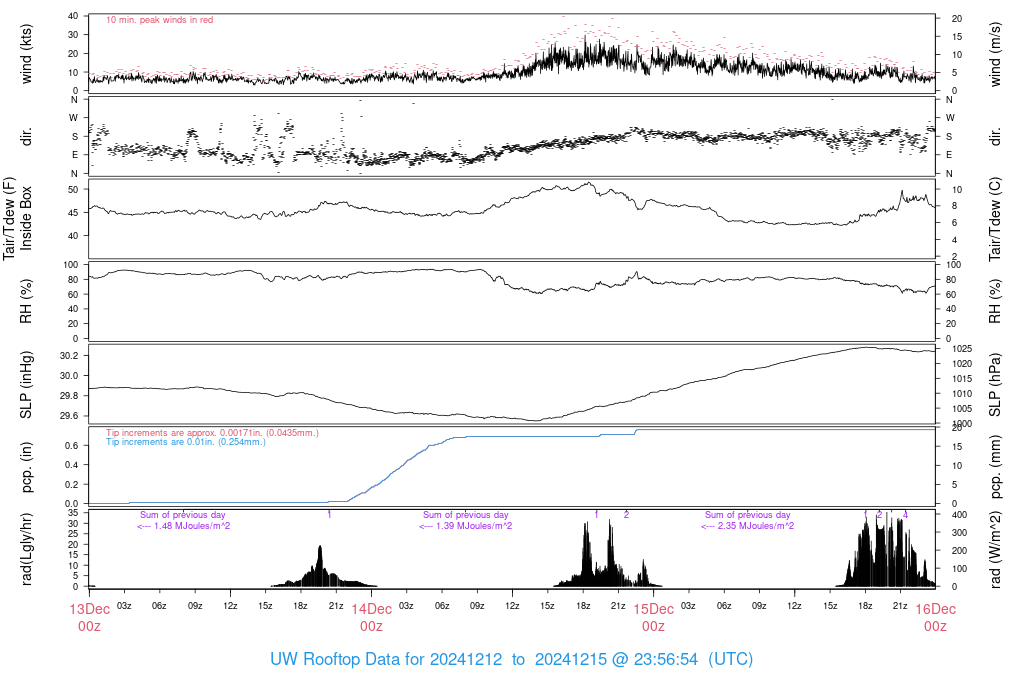Click the '400' W/m^2 tick value
1024x700 pixels.
coord(959,515)
